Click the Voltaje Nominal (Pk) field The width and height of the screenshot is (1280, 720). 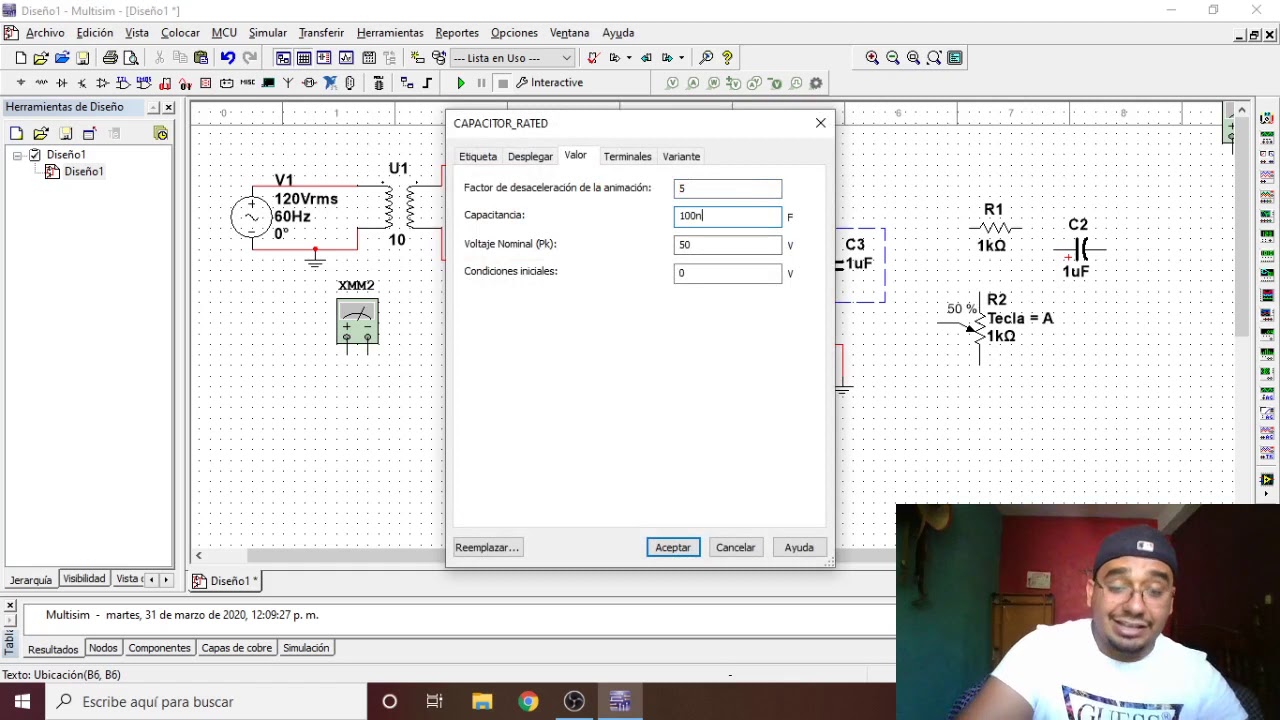click(728, 245)
